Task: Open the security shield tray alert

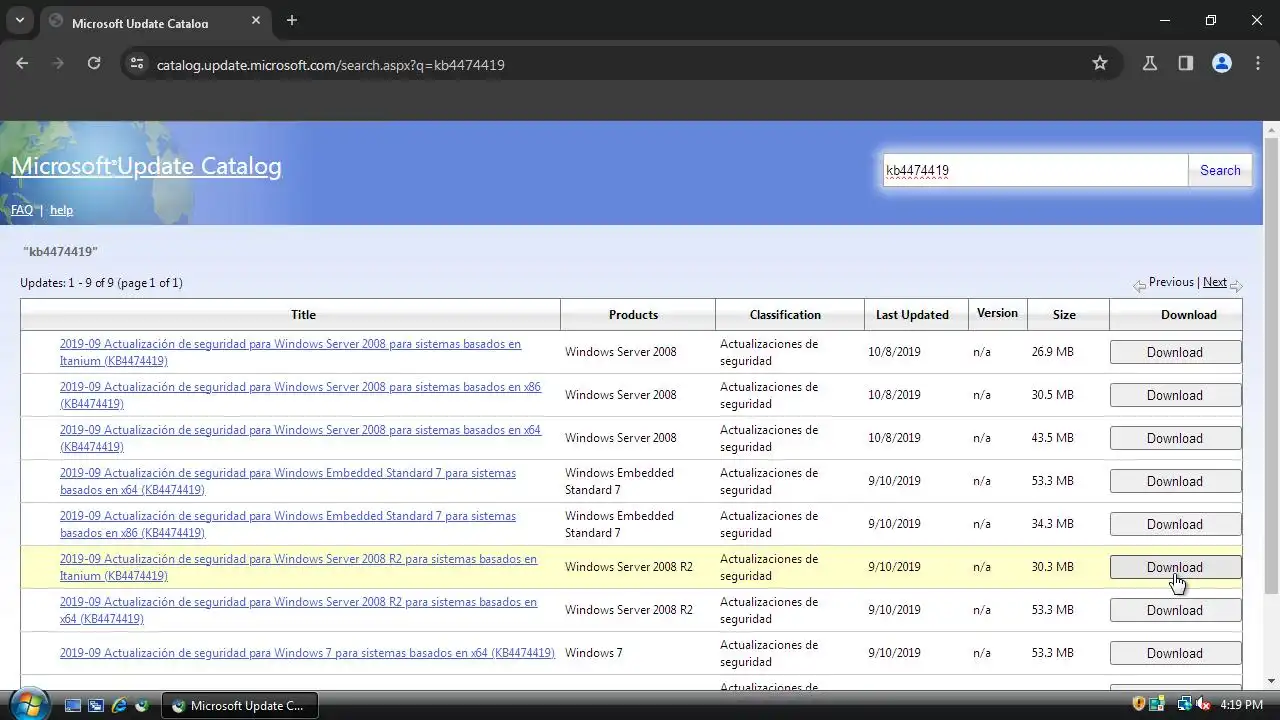Action: click(1139, 705)
